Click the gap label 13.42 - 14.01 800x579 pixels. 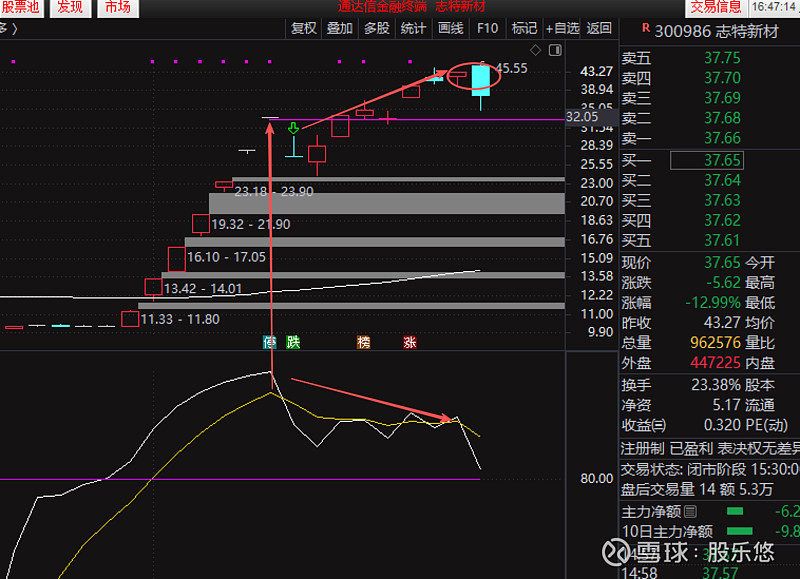[203, 289]
